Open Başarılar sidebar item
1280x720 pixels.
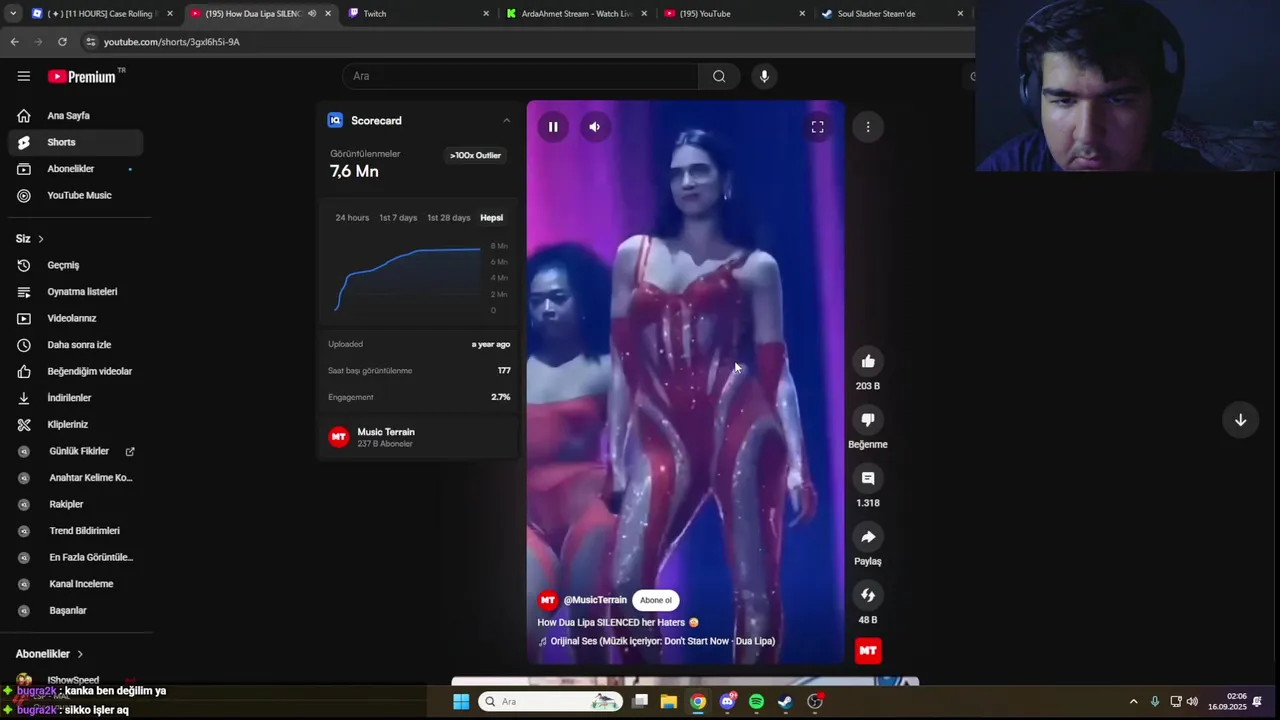(x=75, y=610)
